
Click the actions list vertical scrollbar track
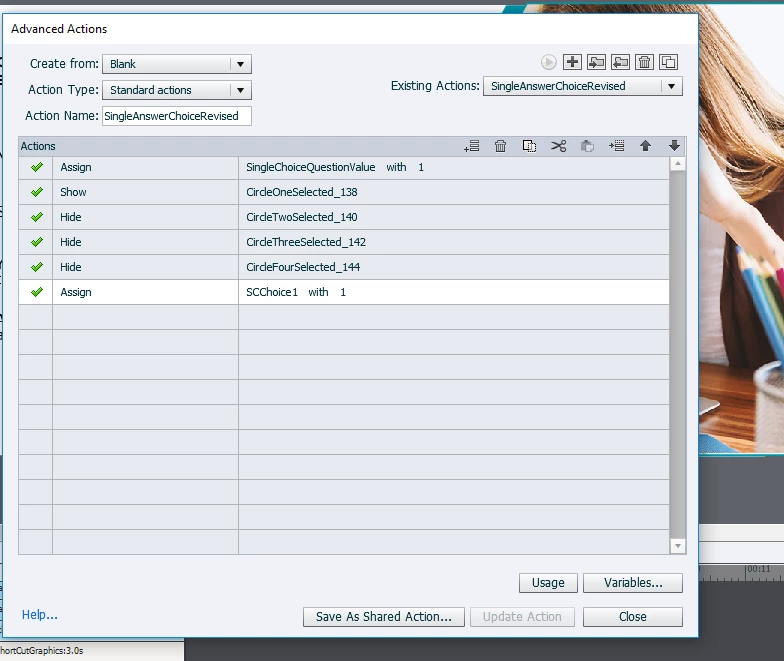pyautogui.click(x=678, y=355)
